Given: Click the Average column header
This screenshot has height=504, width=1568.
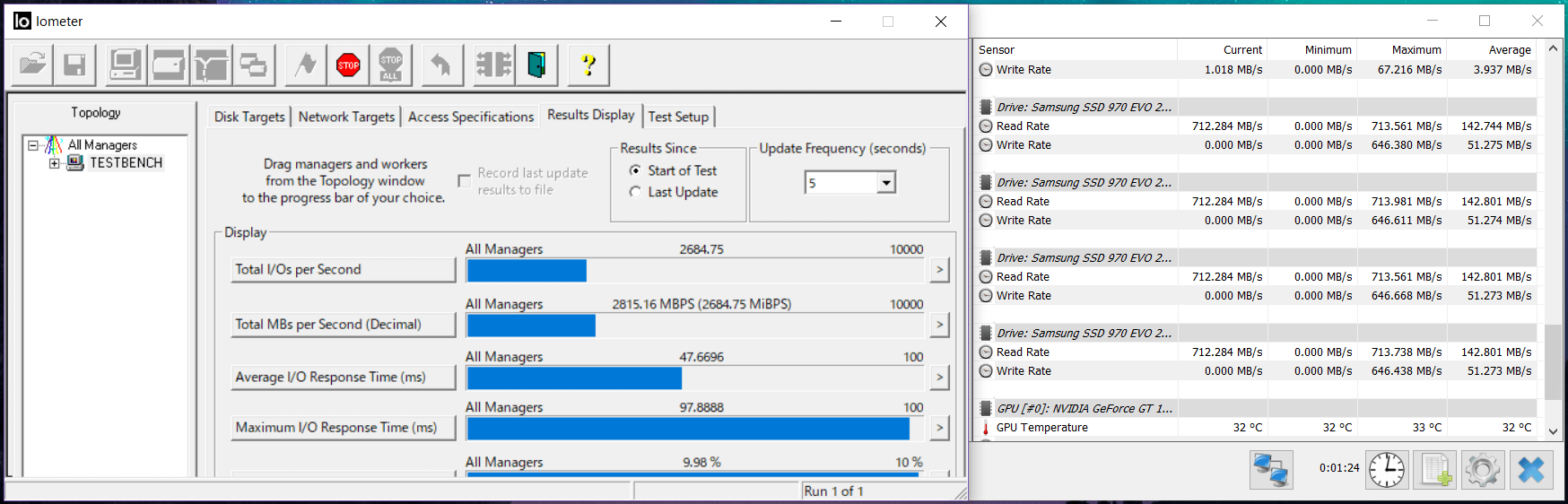Looking at the screenshot, I should (x=1493, y=50).
